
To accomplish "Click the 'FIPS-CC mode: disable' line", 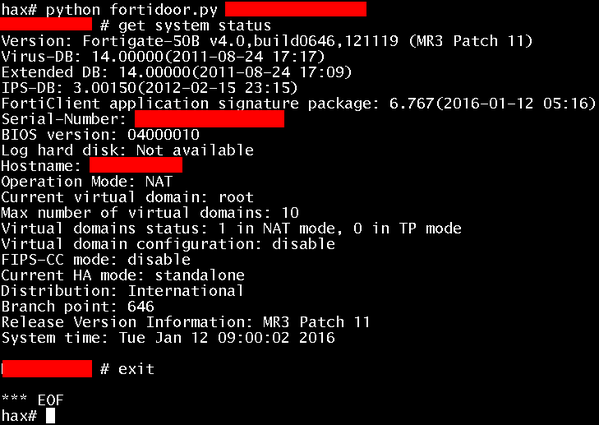I will click(x=96, y=260).
